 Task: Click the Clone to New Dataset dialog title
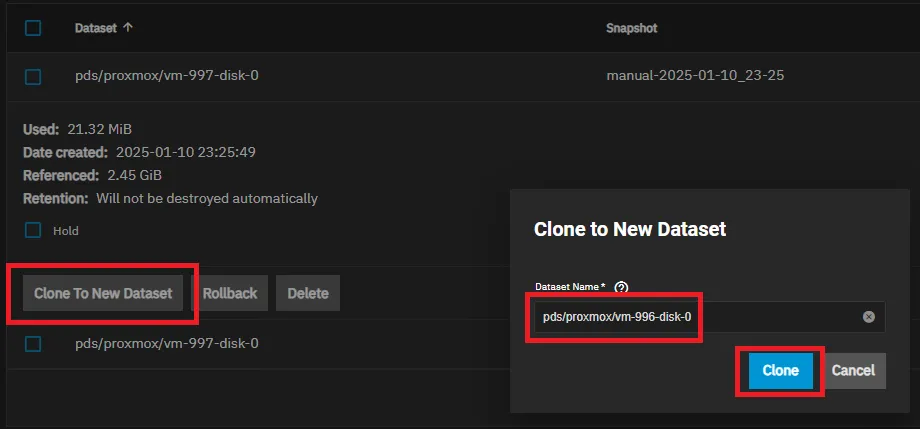pyautogui.click(x=630, y=229)
